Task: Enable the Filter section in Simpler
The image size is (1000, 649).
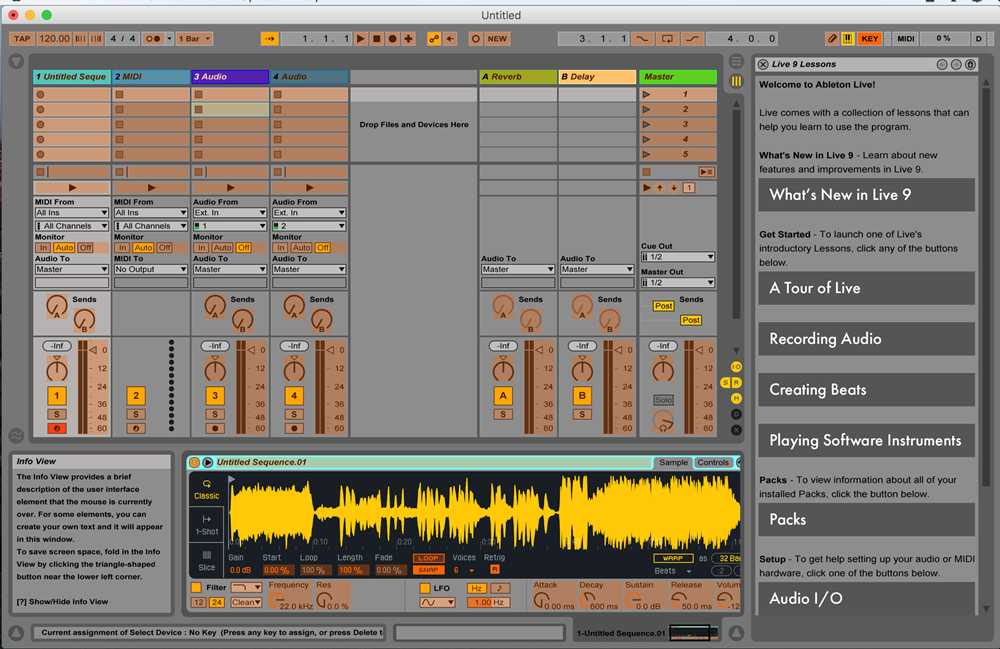Action: click(196, 588)
